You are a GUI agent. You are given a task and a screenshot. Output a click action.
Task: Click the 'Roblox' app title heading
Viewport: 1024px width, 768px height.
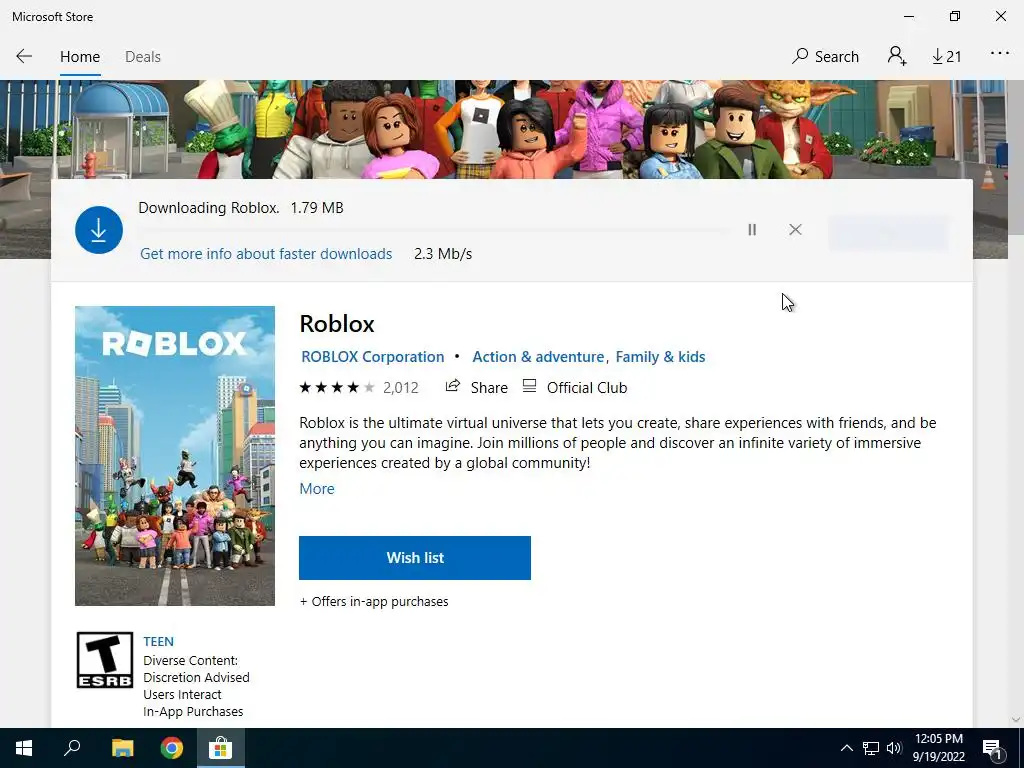(337, 324)
